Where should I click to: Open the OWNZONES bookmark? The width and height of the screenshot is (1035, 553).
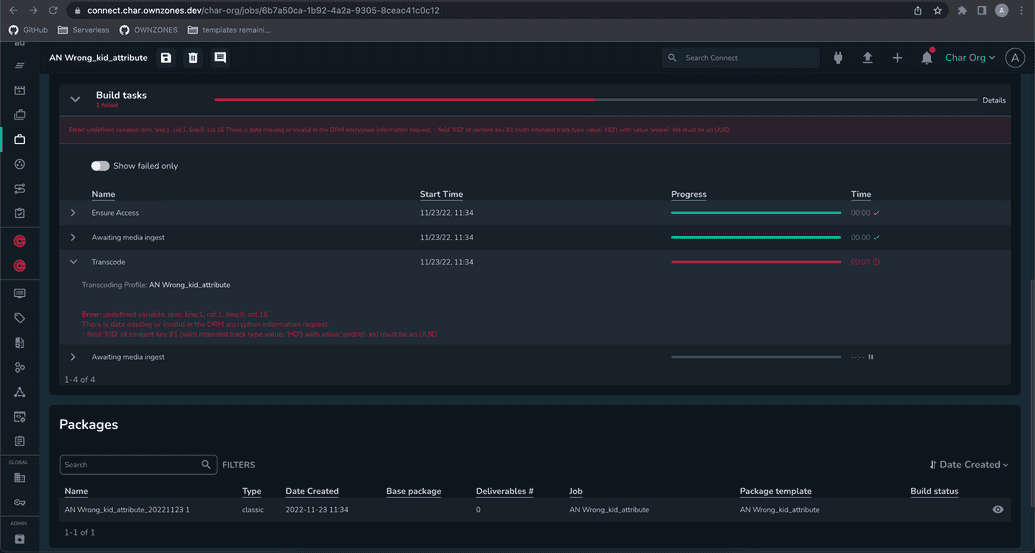[149, 30]
